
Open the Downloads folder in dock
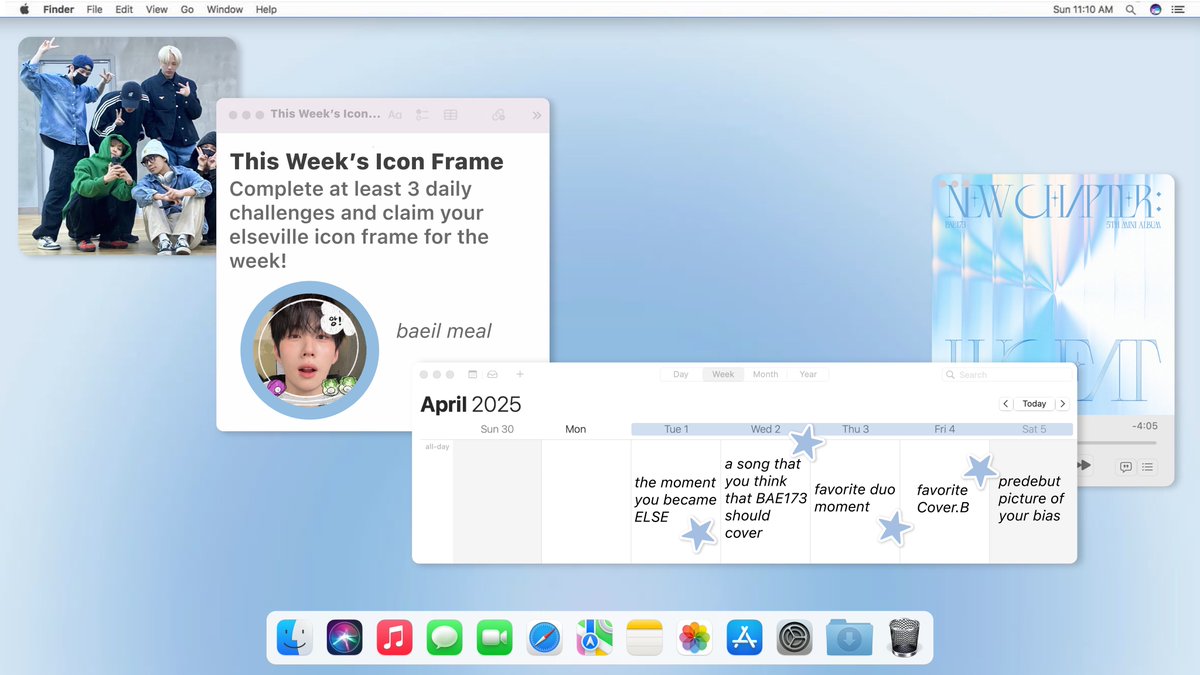[x=849, y=637]
